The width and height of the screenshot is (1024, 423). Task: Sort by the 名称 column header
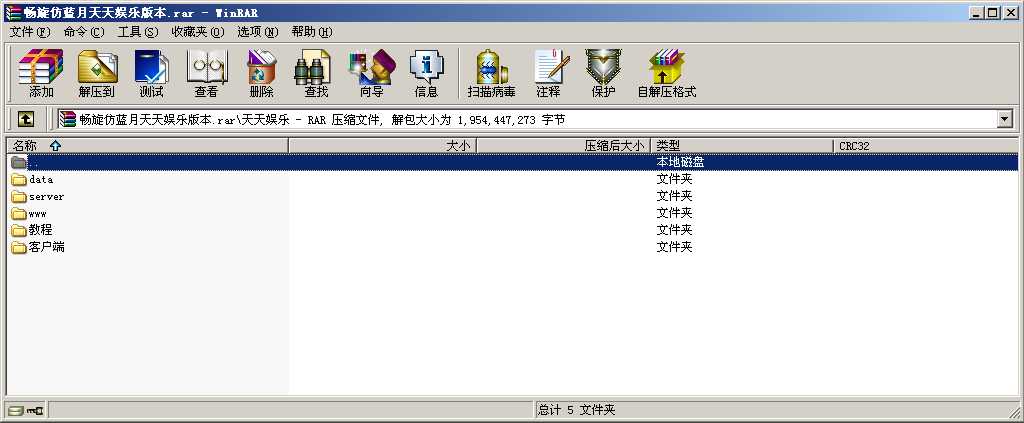(x=148, y=146)
